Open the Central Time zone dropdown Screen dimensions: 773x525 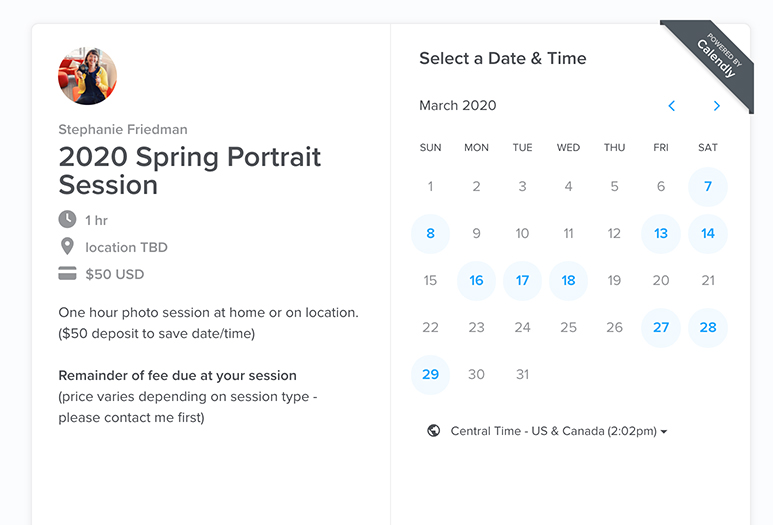558,431
